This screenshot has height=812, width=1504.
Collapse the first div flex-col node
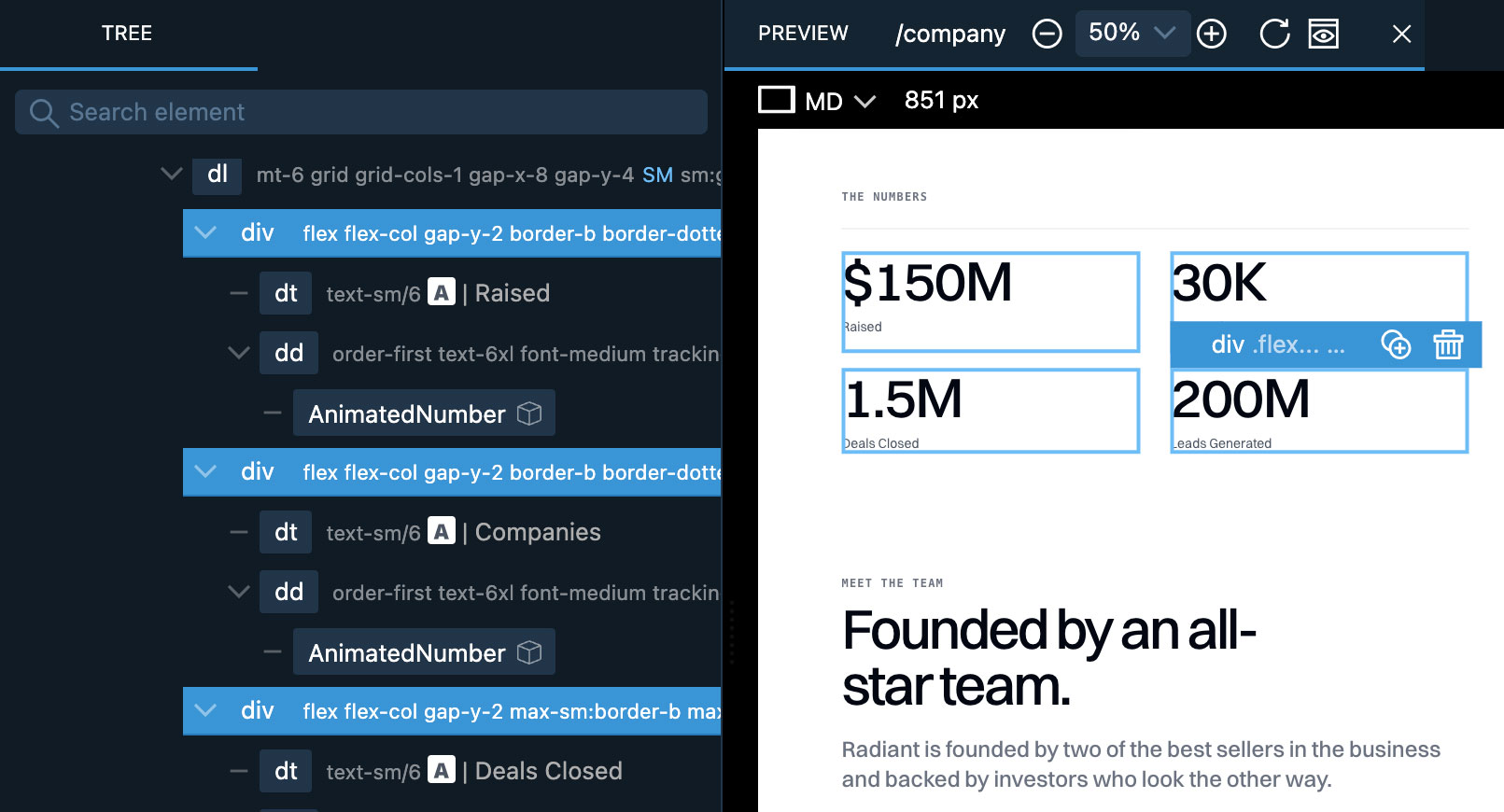[x=205, y=232]
